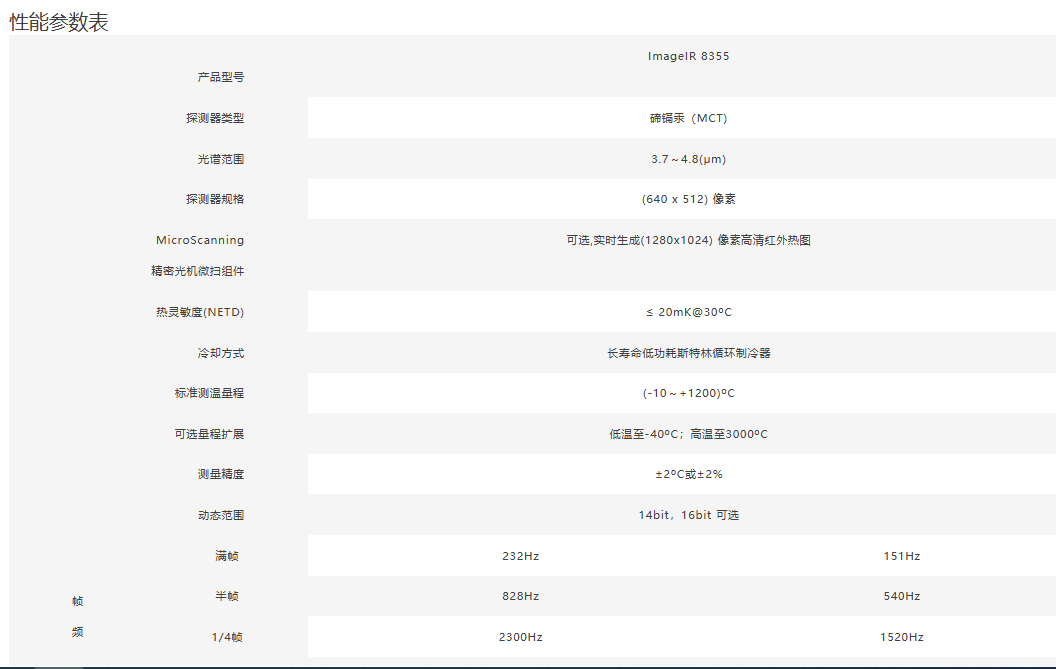Click the 540Hz frame rate cell
Viewport: 1056px width, 669px height.
point(902,596)
